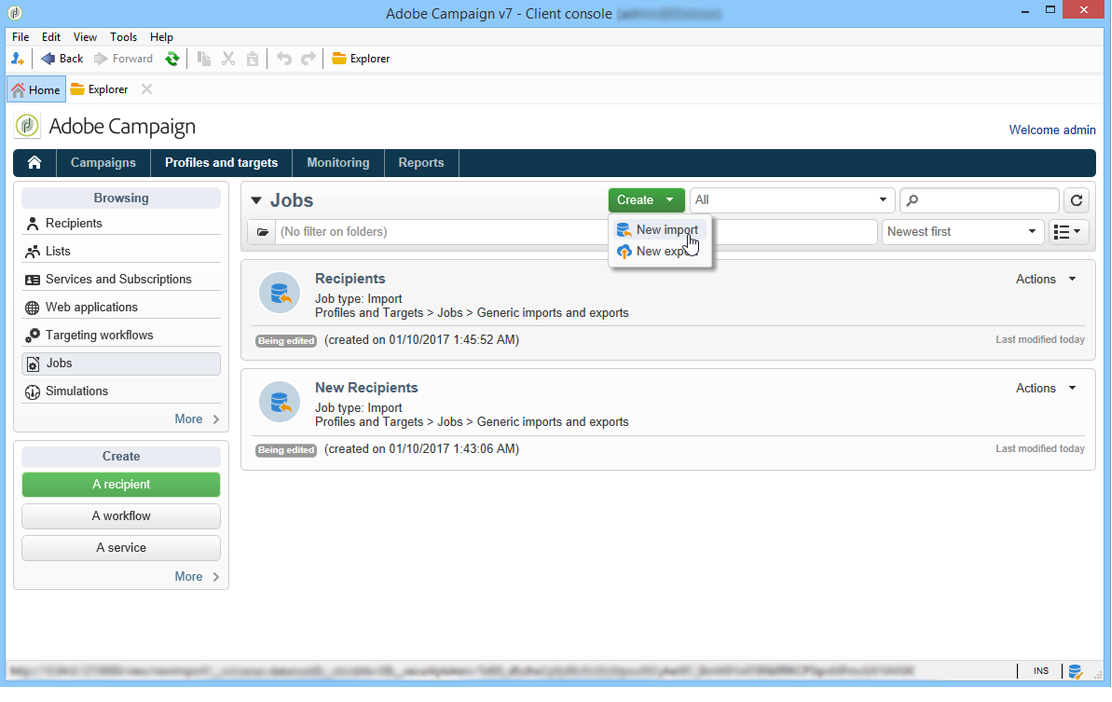Click the A service button

coord(121,548)
